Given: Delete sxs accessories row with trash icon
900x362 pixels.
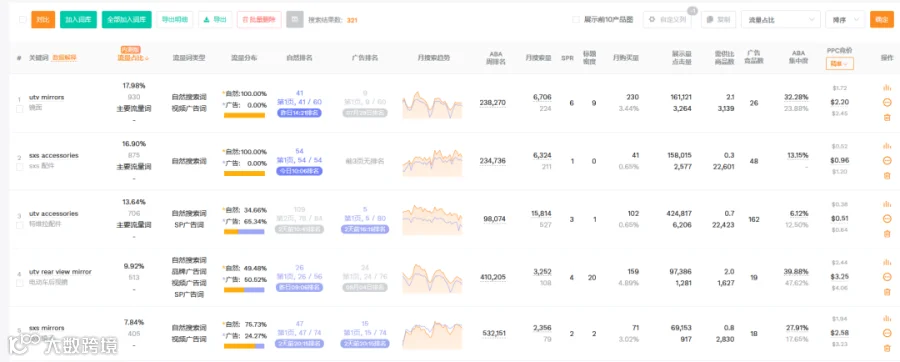Looking at the screenshot, I should pyautogui.click(x=887, y=176).
